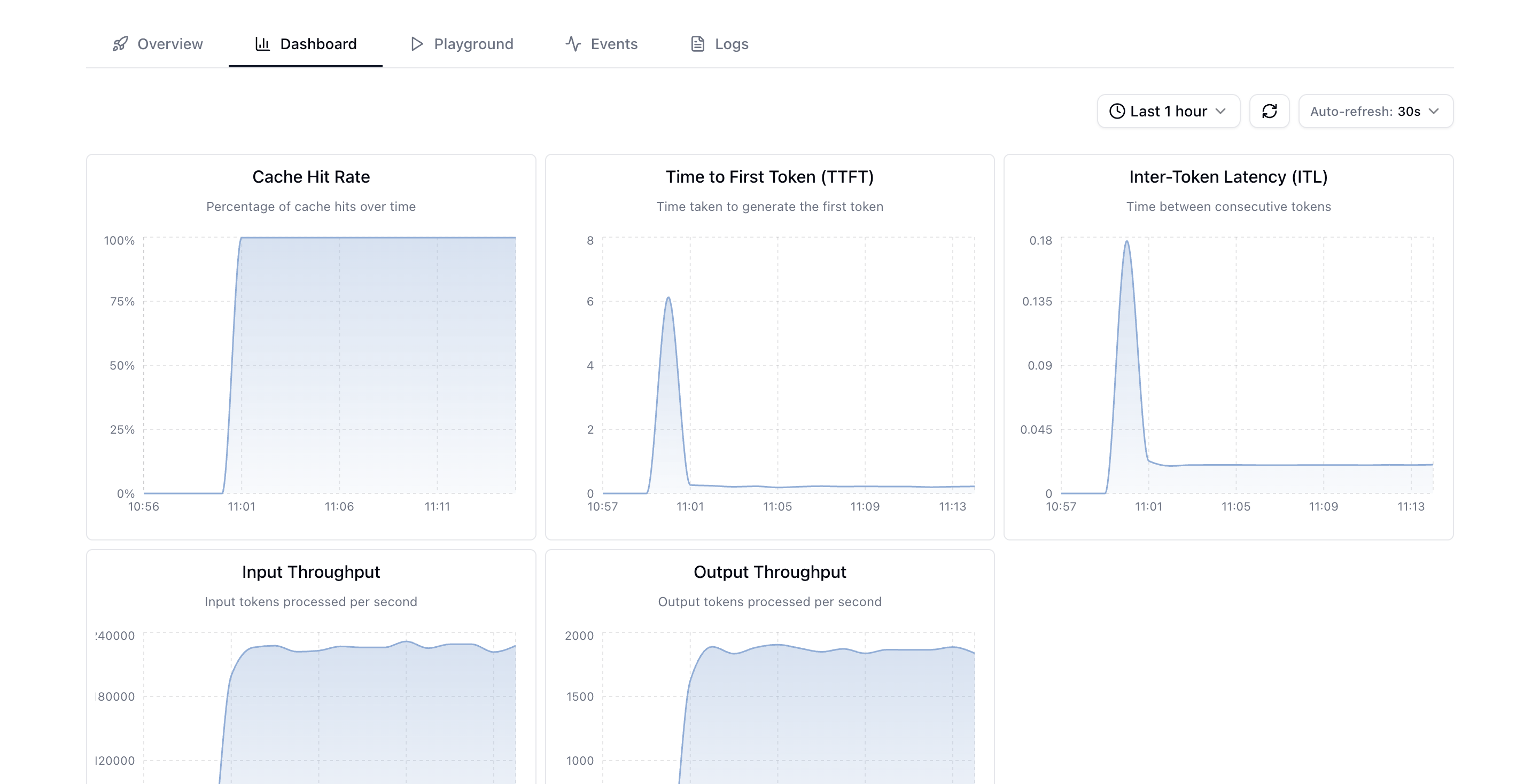Open the Auto-refresh: 30s interval dropdown

1375,111
